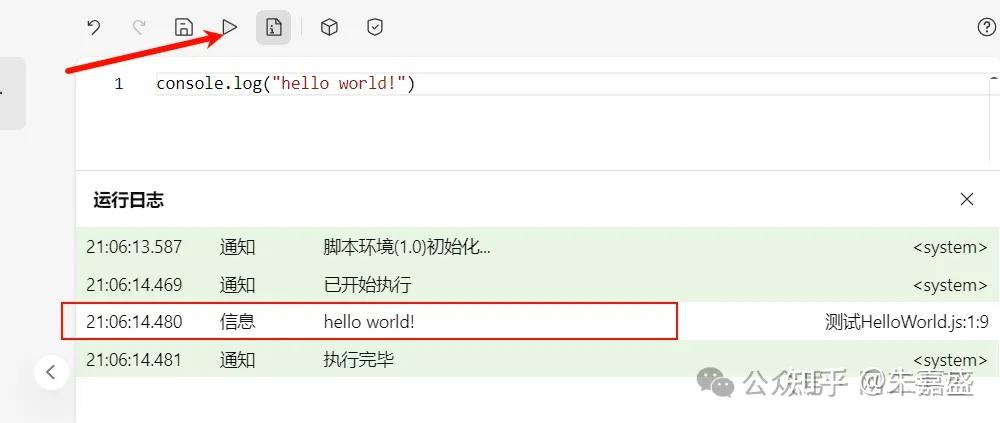This screenshot has height=423, width=1000.
Task: Select log row 已开始执行
Action: click(538, 285)
